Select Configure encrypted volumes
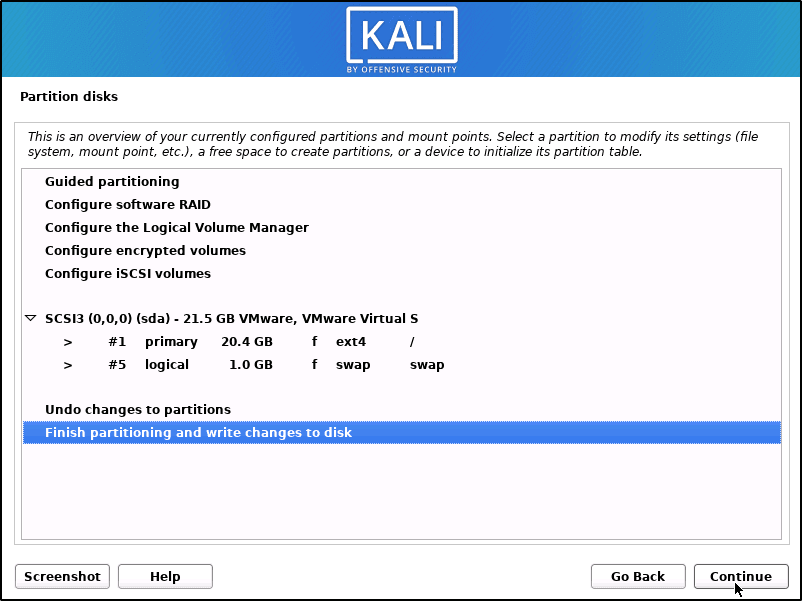802x601 pixels. [x=402, y=251]
